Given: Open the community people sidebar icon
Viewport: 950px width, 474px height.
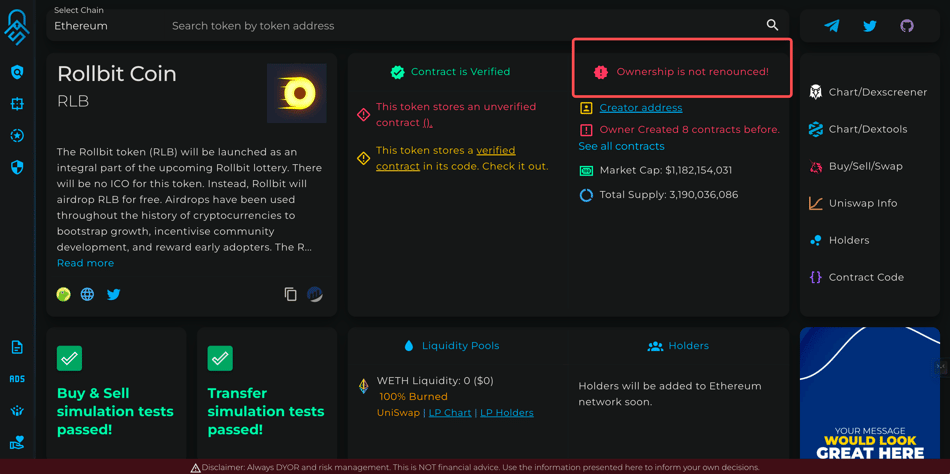Looking at the screenshot, I should tap(18, 410).
